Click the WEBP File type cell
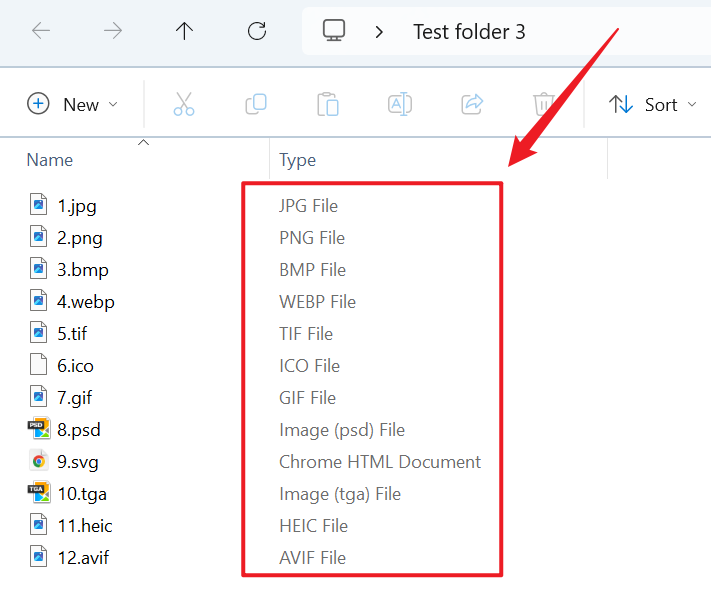 (x=317, y=302)
